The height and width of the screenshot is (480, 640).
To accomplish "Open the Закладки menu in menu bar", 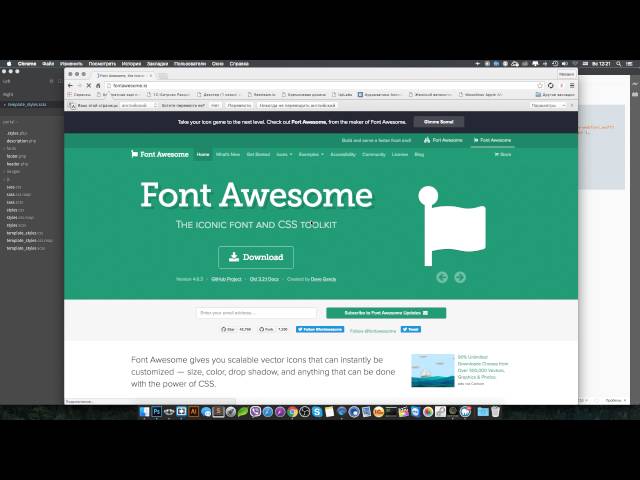I will [158, 64].
